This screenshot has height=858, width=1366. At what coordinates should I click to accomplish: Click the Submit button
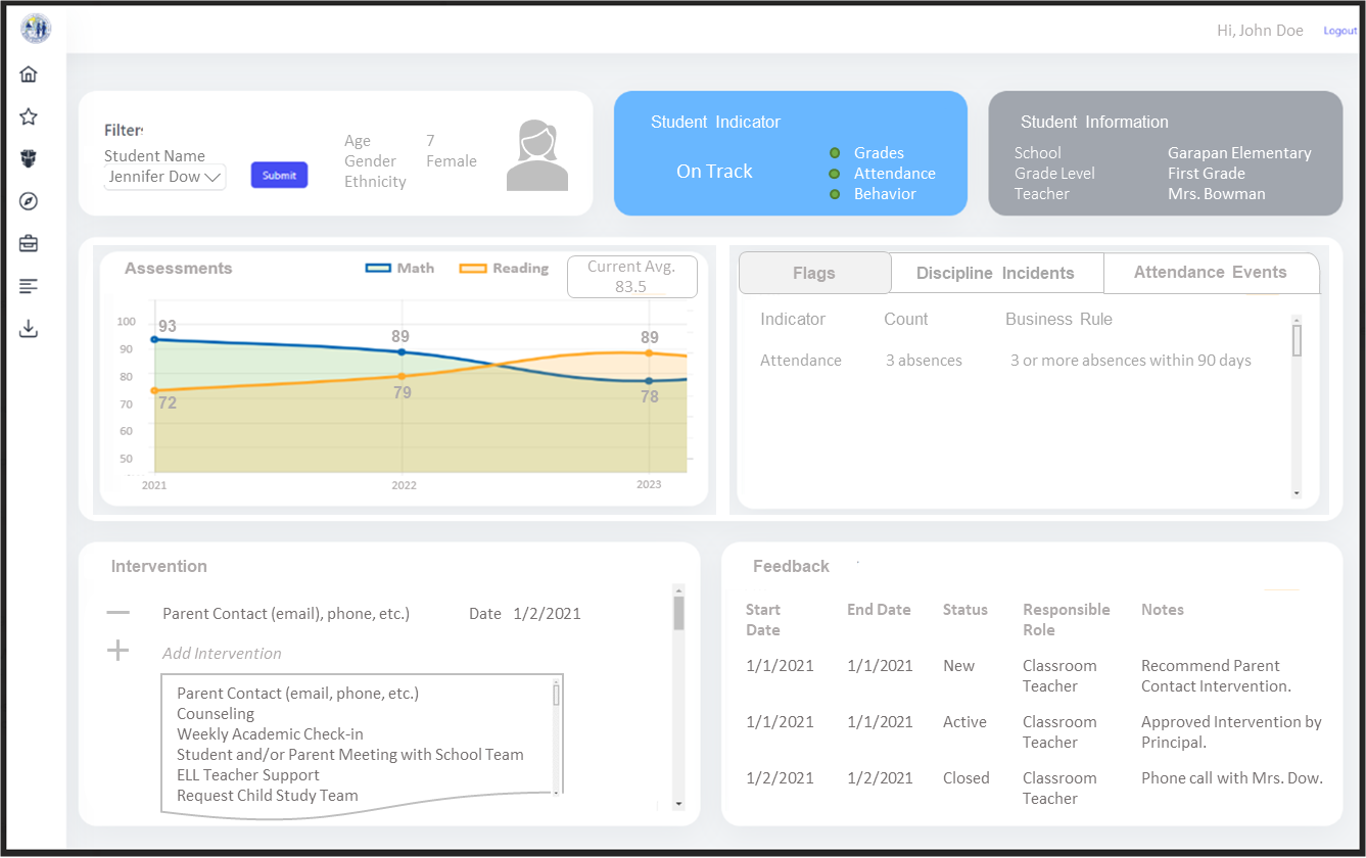[278, 174]
